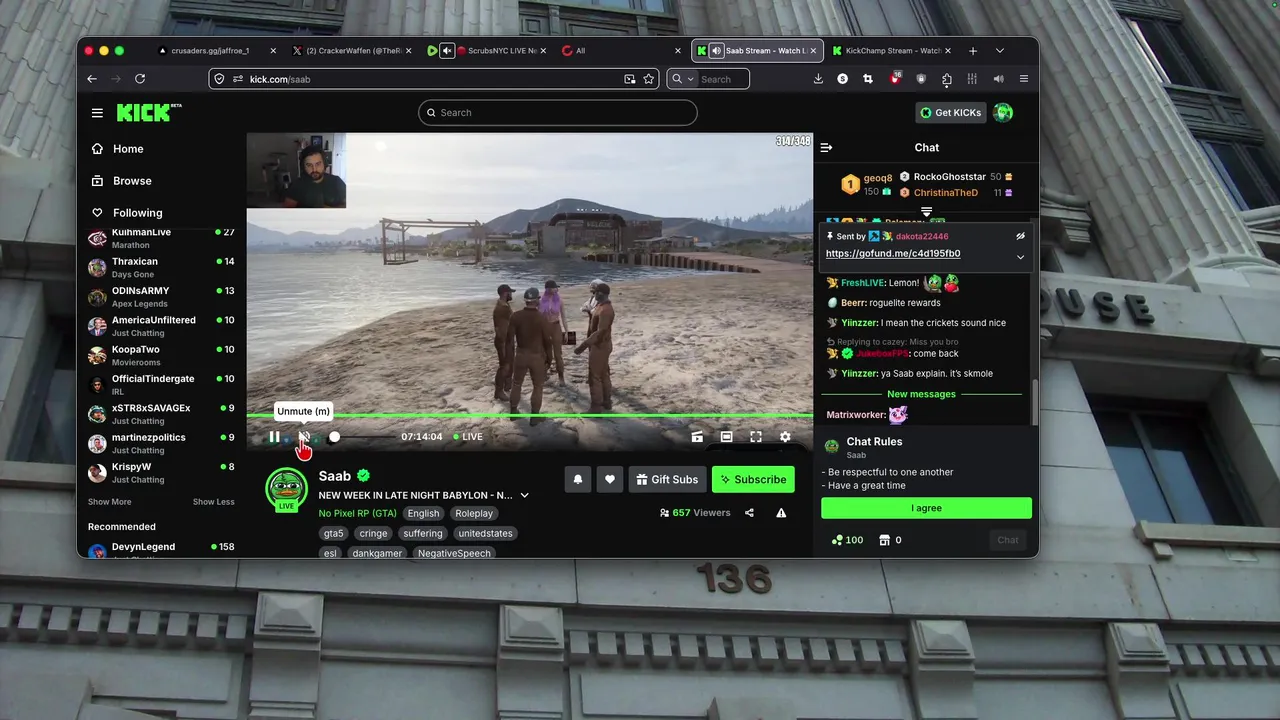This screenshot has width=1280, height=720.
Task: Report the stream via warning triangle icon
Action: tap(781, 513)
